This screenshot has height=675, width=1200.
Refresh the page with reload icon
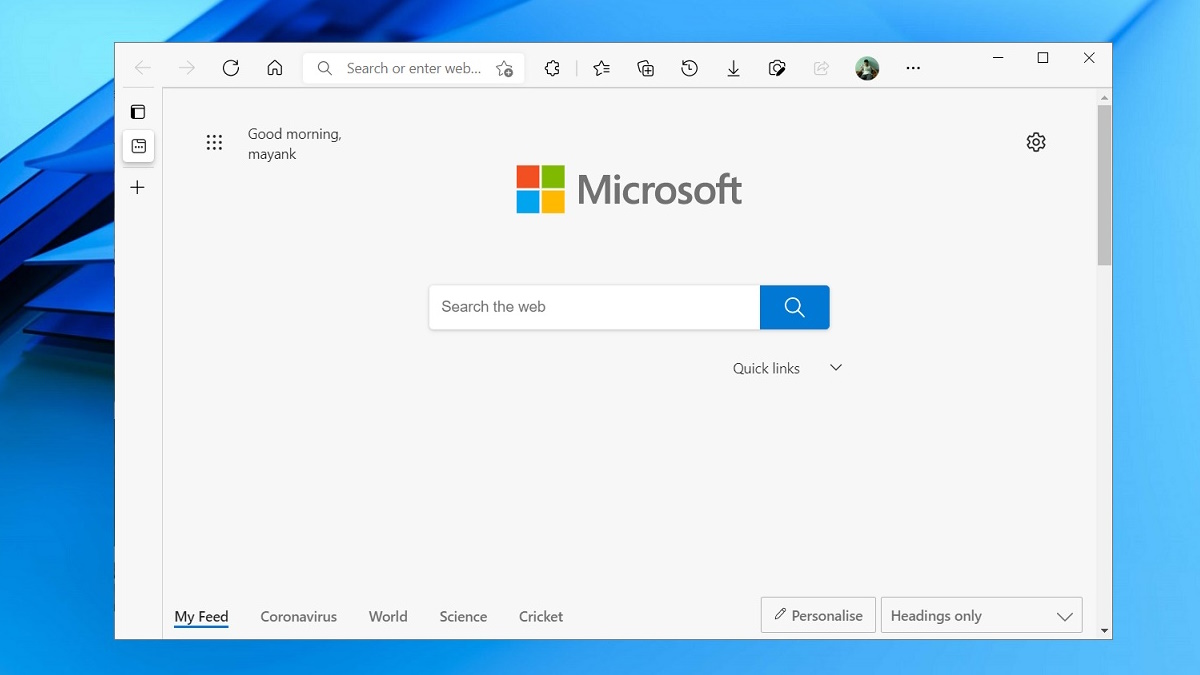pos(231,68)
